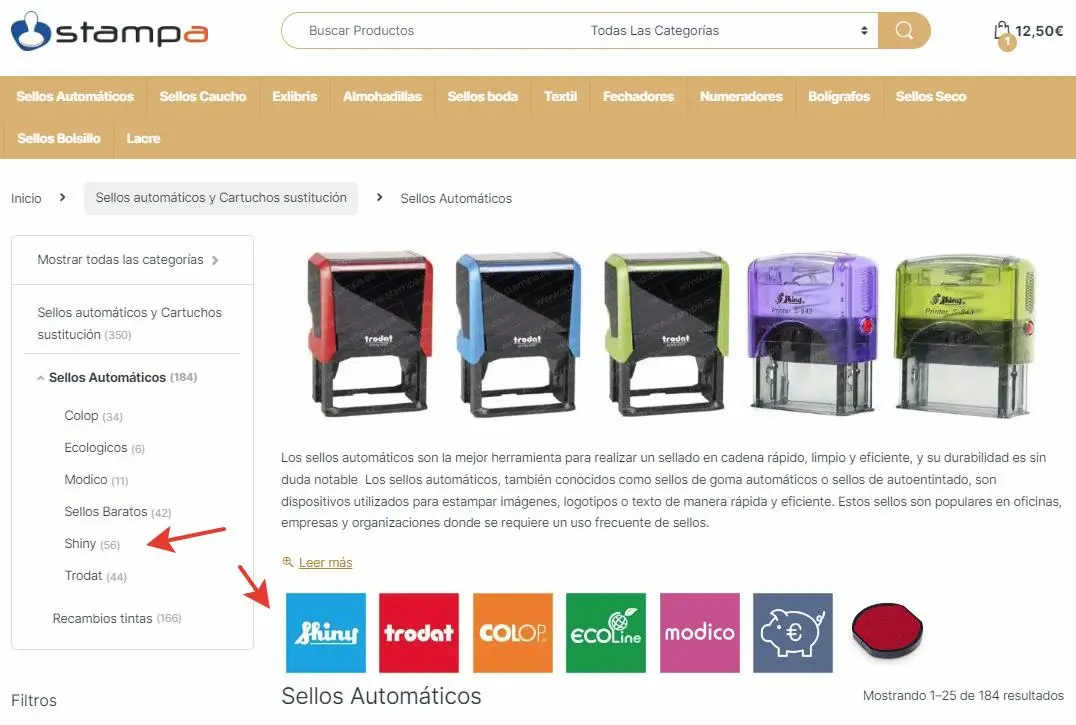Screen dimensions: 1076x725
Task: Open the EcoLine brand logo tile
Action: pos(606,632)
